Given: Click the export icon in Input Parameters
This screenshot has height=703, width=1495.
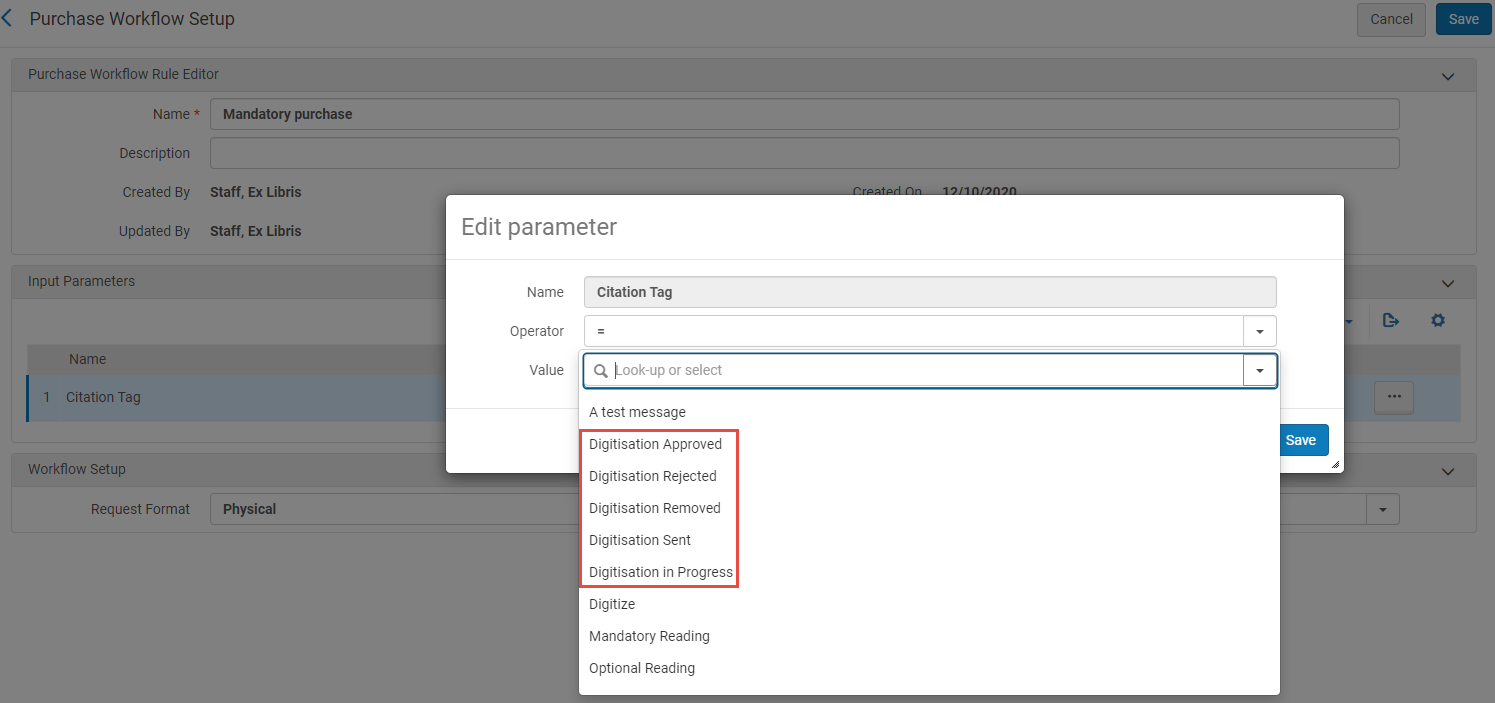Looking at the screenshot, I should coord(1390,321).
